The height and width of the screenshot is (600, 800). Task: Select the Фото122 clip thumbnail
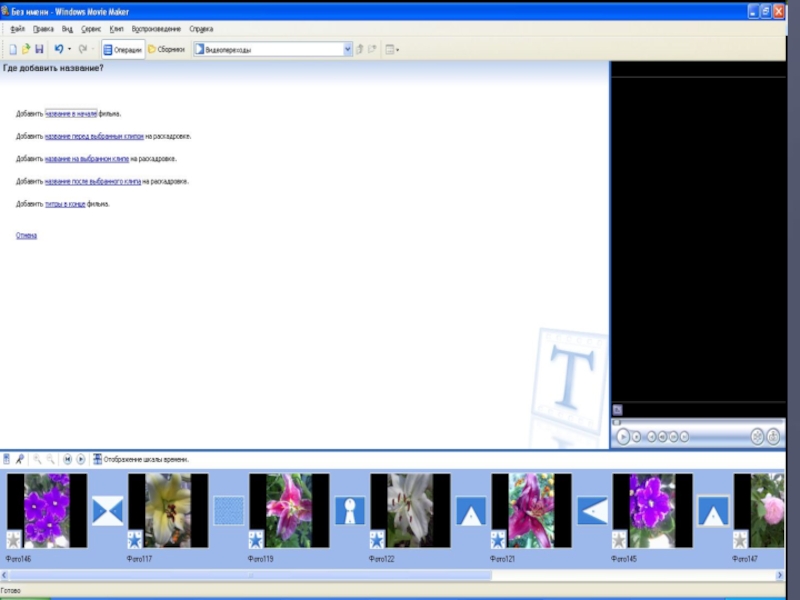(x=410, y=510)
